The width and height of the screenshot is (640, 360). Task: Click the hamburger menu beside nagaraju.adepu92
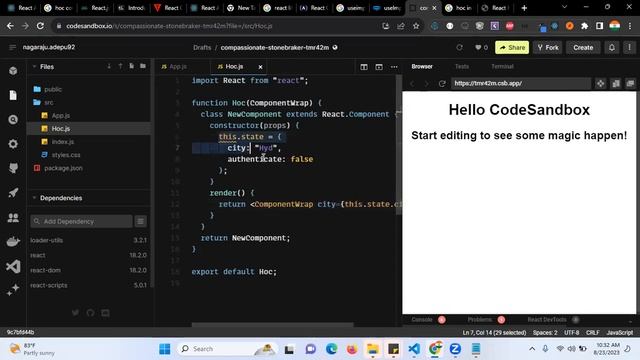12,47
